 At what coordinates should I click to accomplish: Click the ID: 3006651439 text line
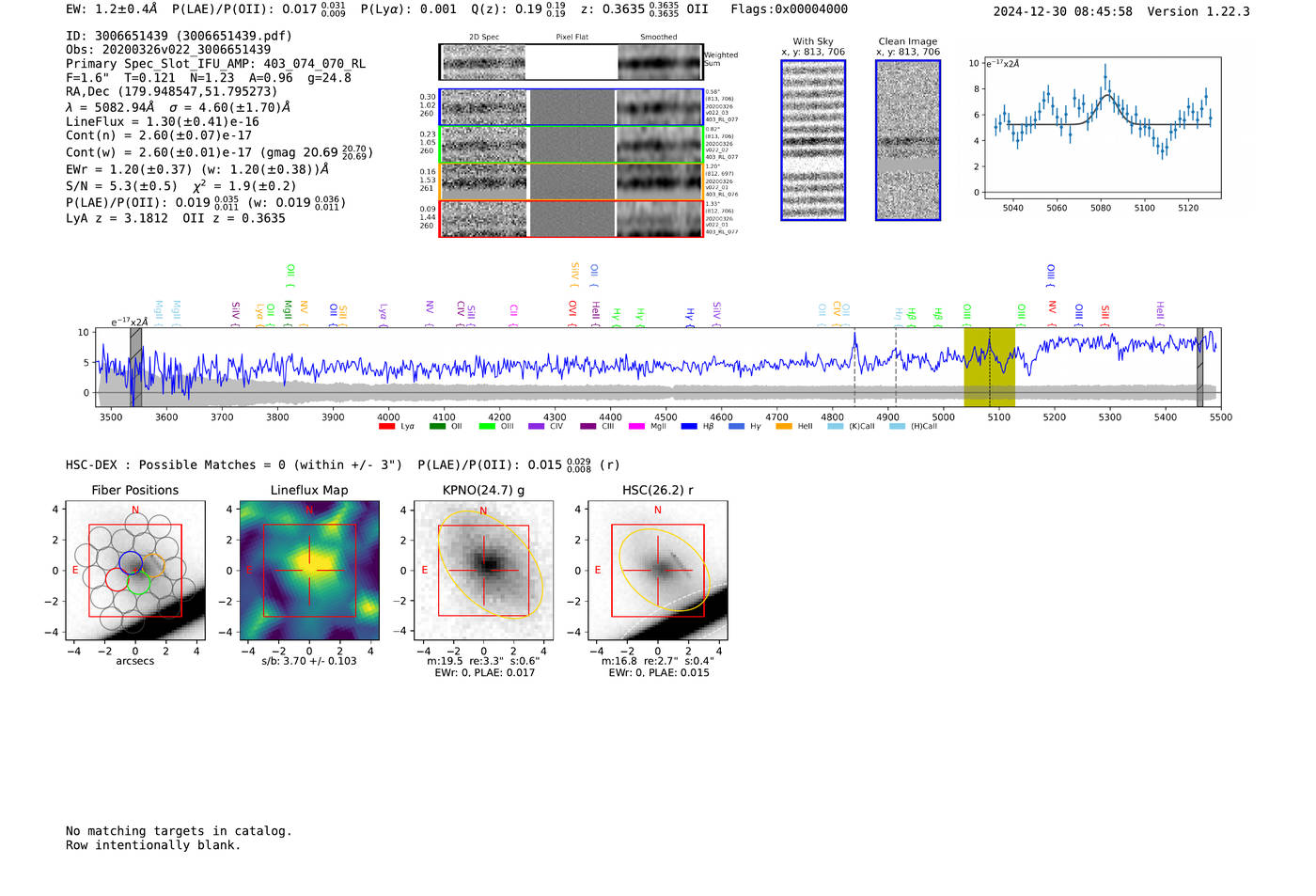179,36
